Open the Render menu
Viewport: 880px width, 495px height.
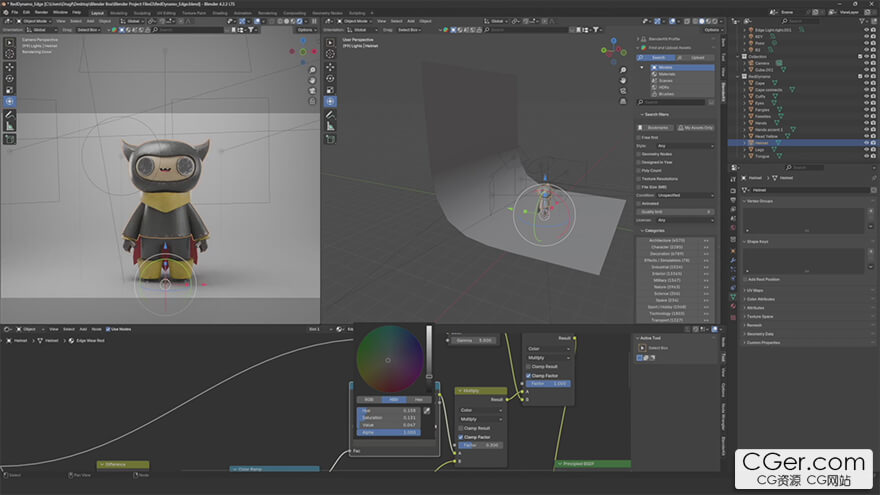click(x=42, y=12)
